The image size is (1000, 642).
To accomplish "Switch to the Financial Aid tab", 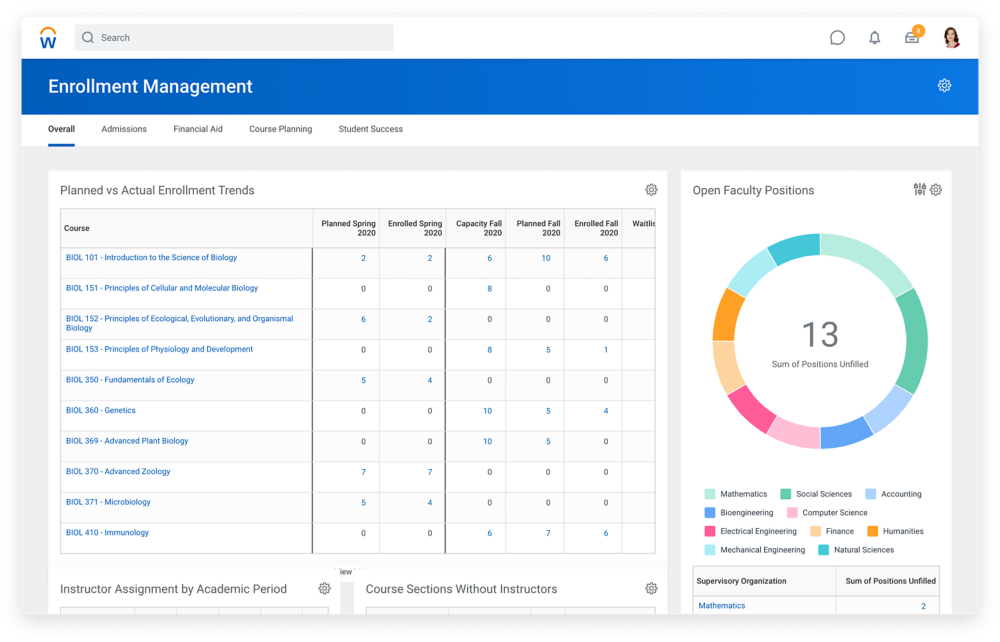I will tap(198, 129).
